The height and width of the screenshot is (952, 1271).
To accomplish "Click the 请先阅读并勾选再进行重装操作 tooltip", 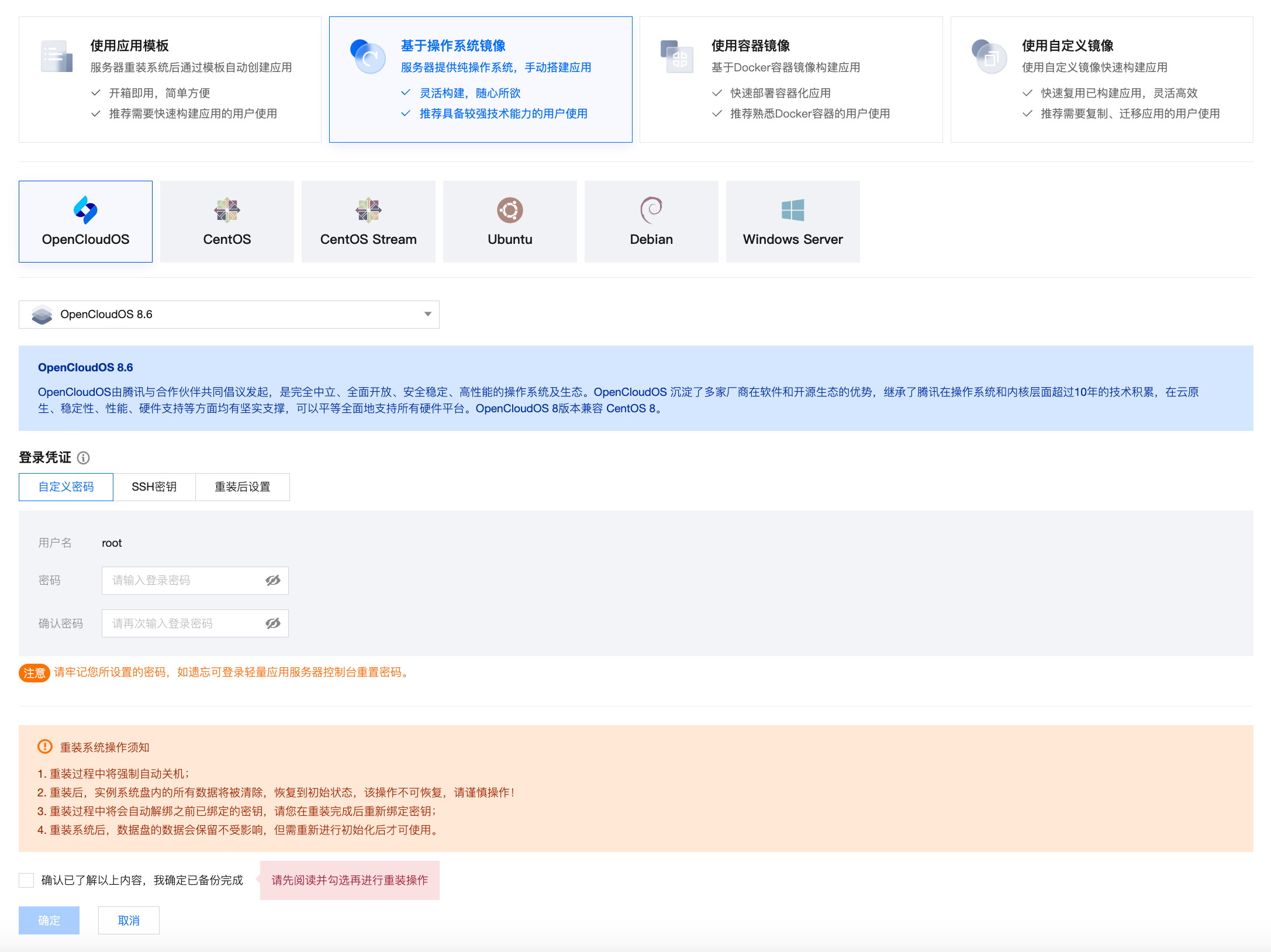I will click(350, 880).
